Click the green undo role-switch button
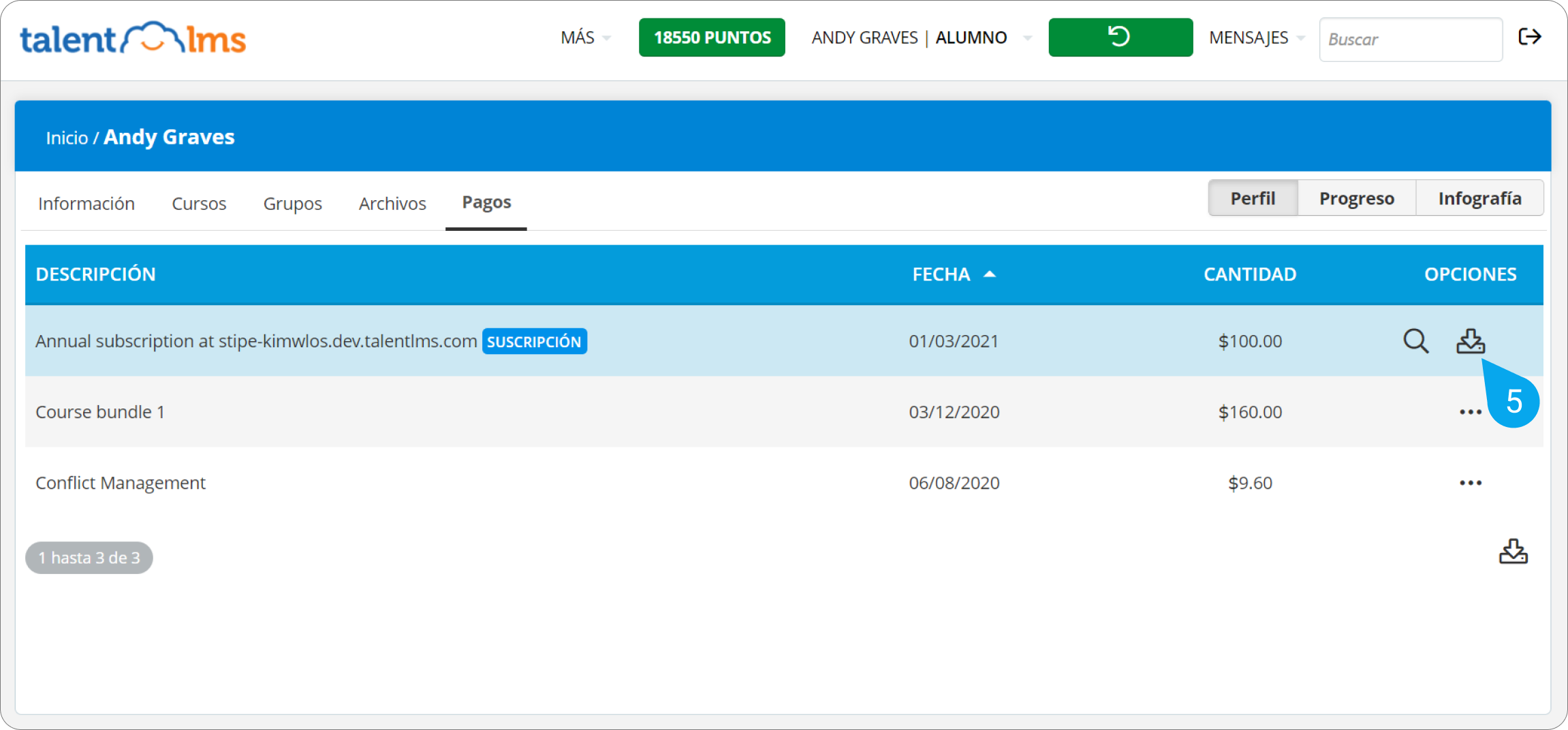1568x730 pixels. click(1120, 37)
